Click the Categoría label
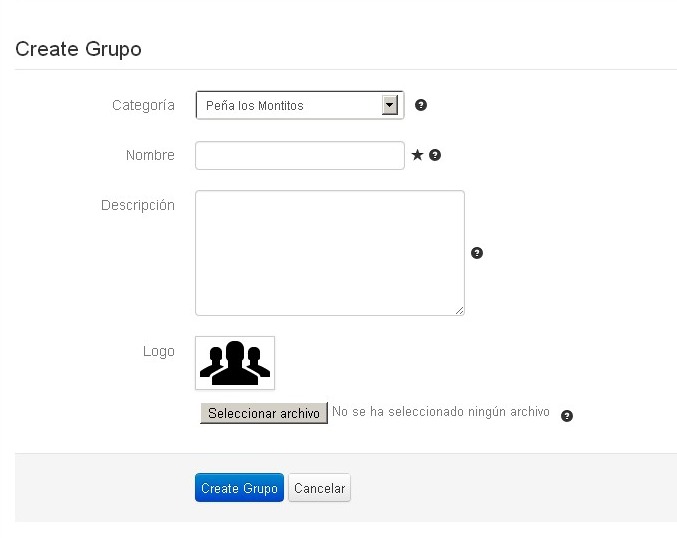 [143, 105]
